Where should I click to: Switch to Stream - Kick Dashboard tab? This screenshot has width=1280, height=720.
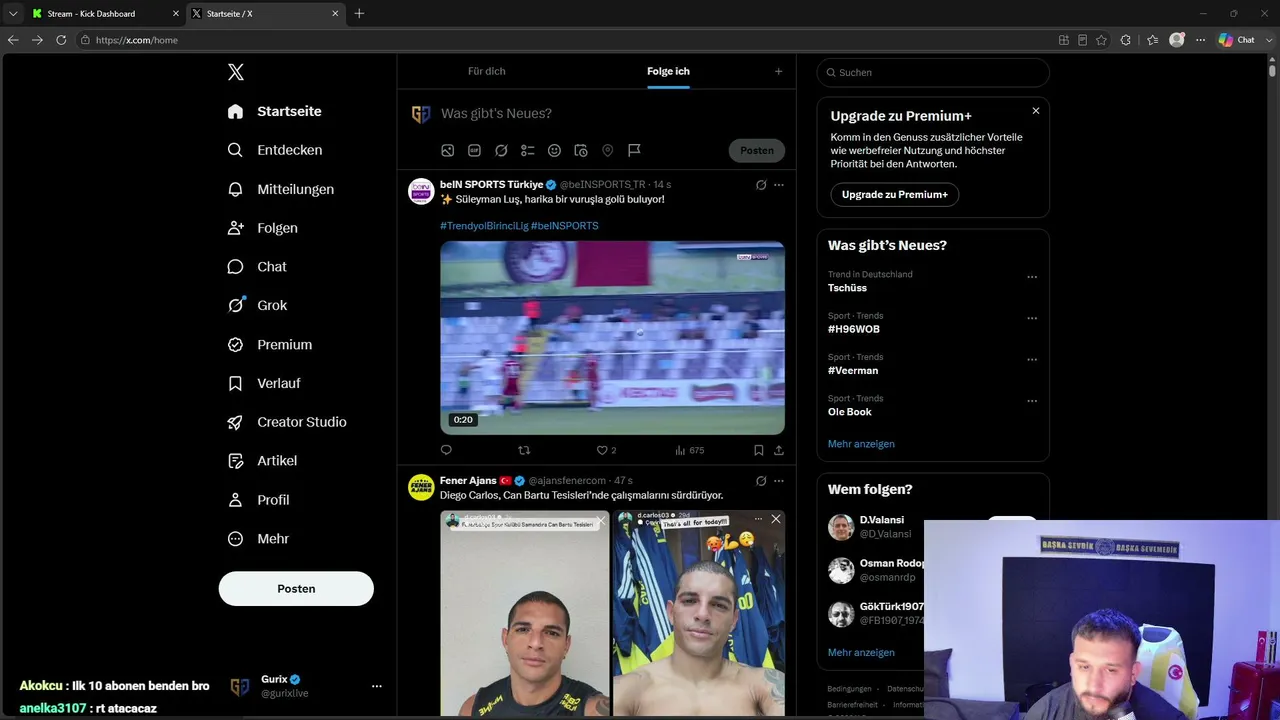(x=105, y=14)
